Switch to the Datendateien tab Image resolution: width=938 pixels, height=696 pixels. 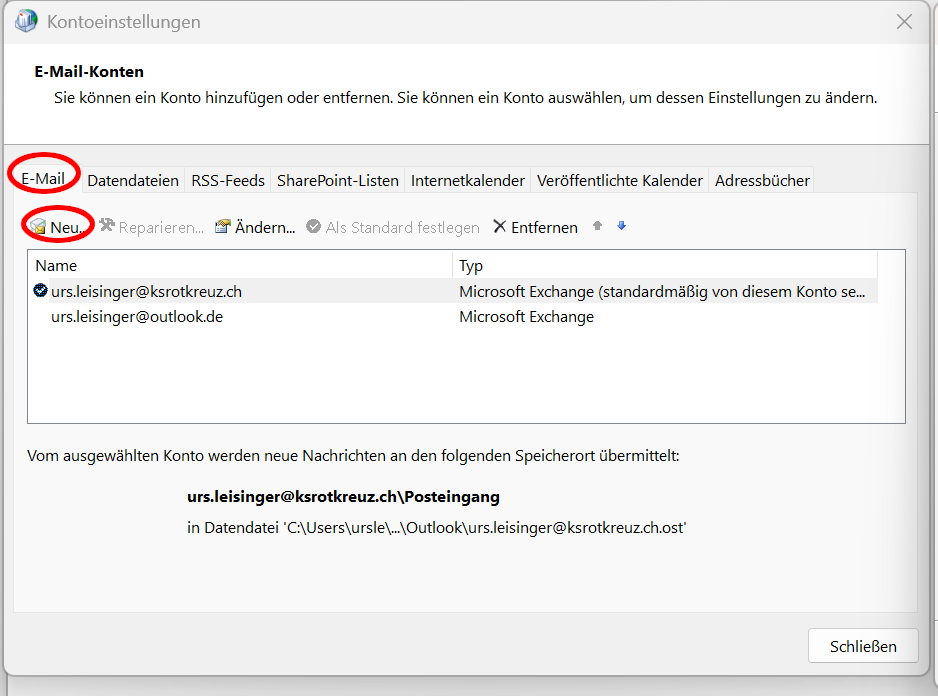pos(133,180)
